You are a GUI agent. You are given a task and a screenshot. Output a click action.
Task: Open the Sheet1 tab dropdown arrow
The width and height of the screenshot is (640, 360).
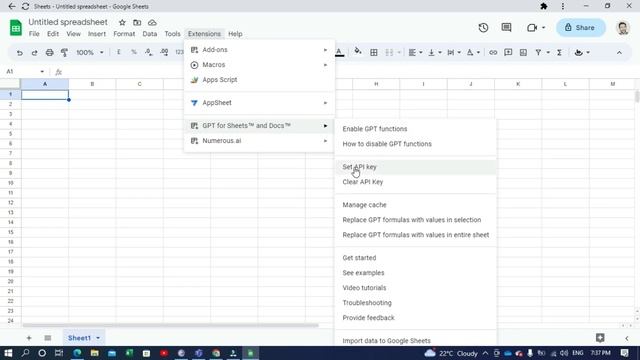point(98,338)
